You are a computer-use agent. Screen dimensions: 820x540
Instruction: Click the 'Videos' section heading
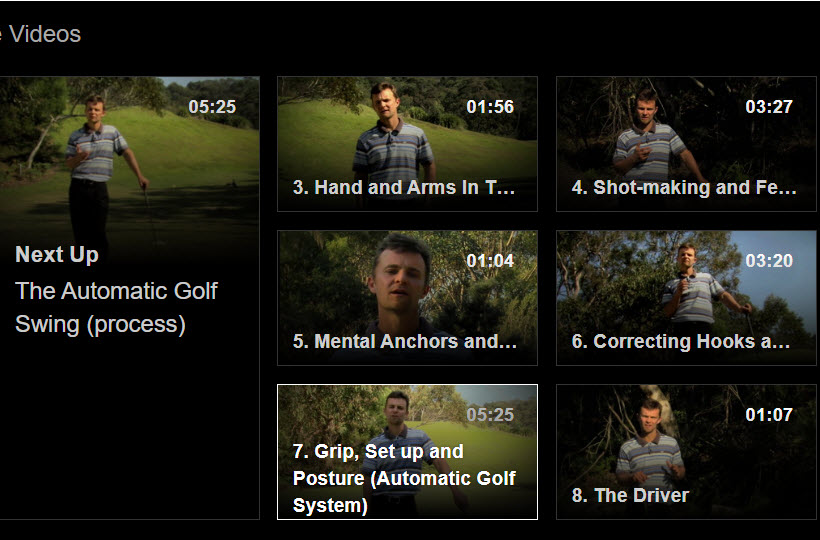pyautogui.click(x=45, y=34)
